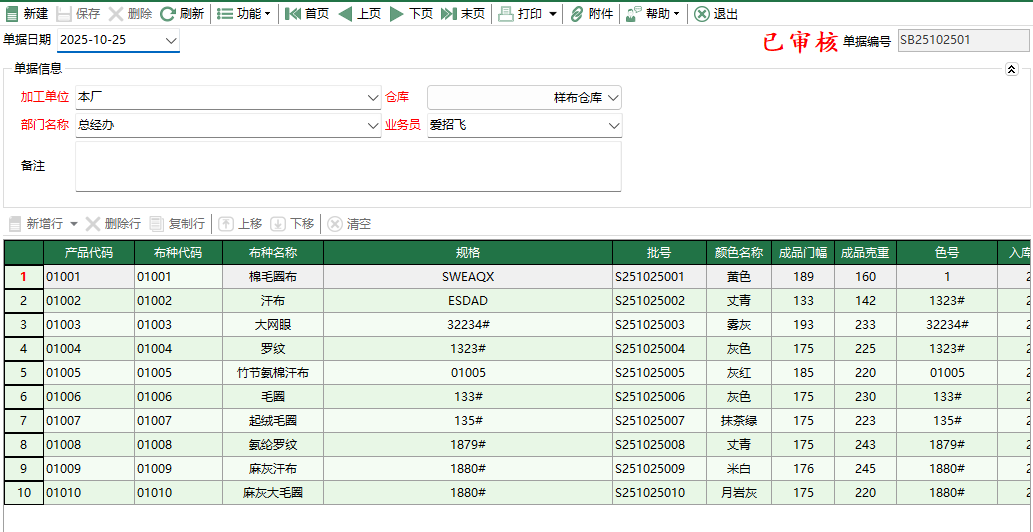This screenshot has width=1033, height=532.
Task: Click color cell 雾灰
Action: pyautogui.click(x=739, y=325)
